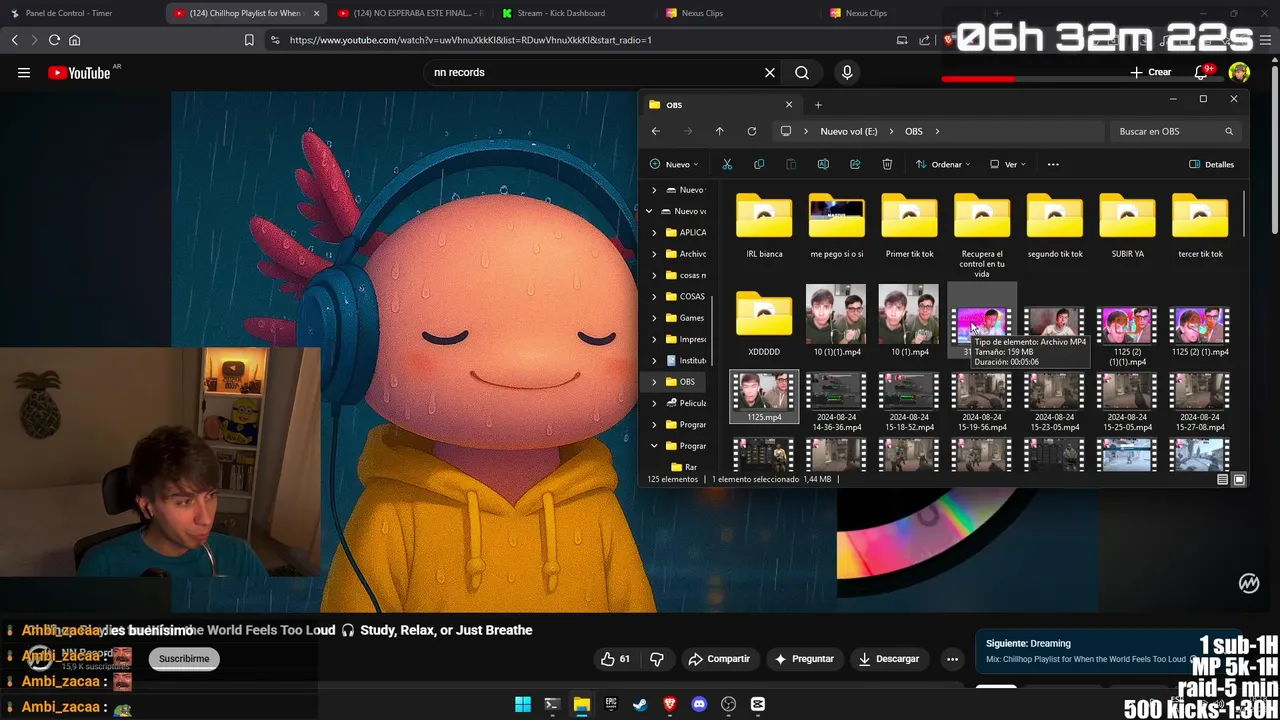Reload the page in the browser
Screen dimensions: 1280x720
click(x=54, y=40)
